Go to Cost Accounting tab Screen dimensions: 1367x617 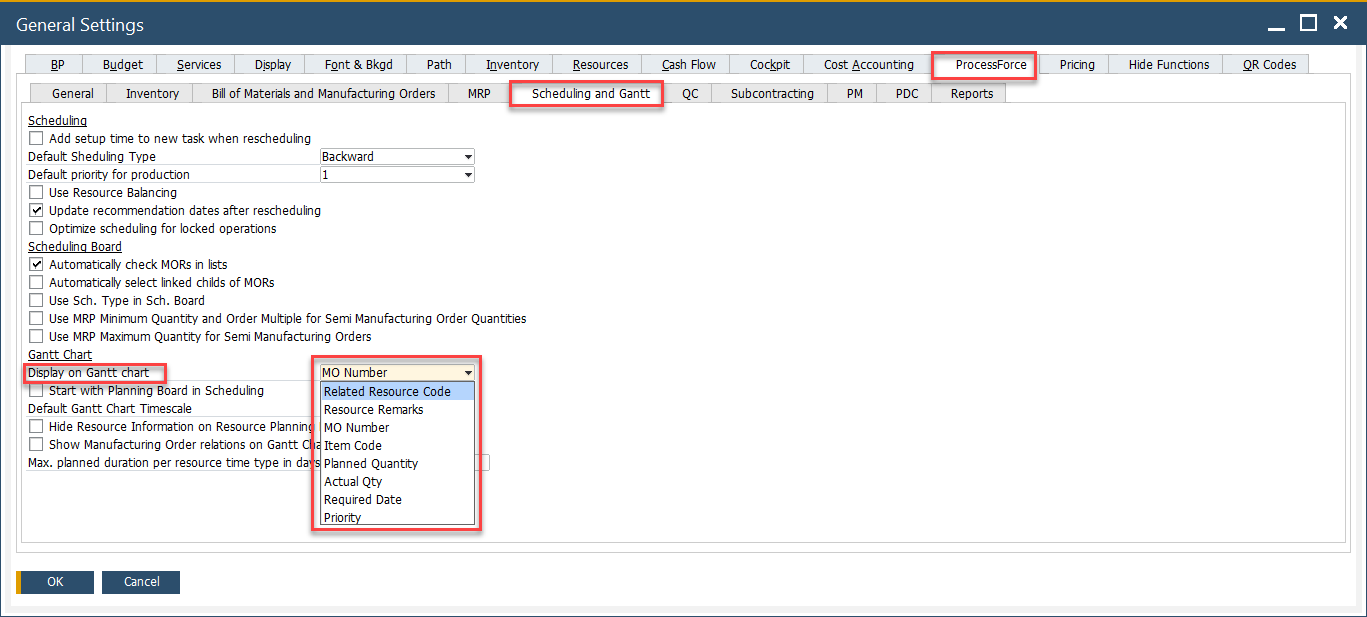(x=868, y=65)
